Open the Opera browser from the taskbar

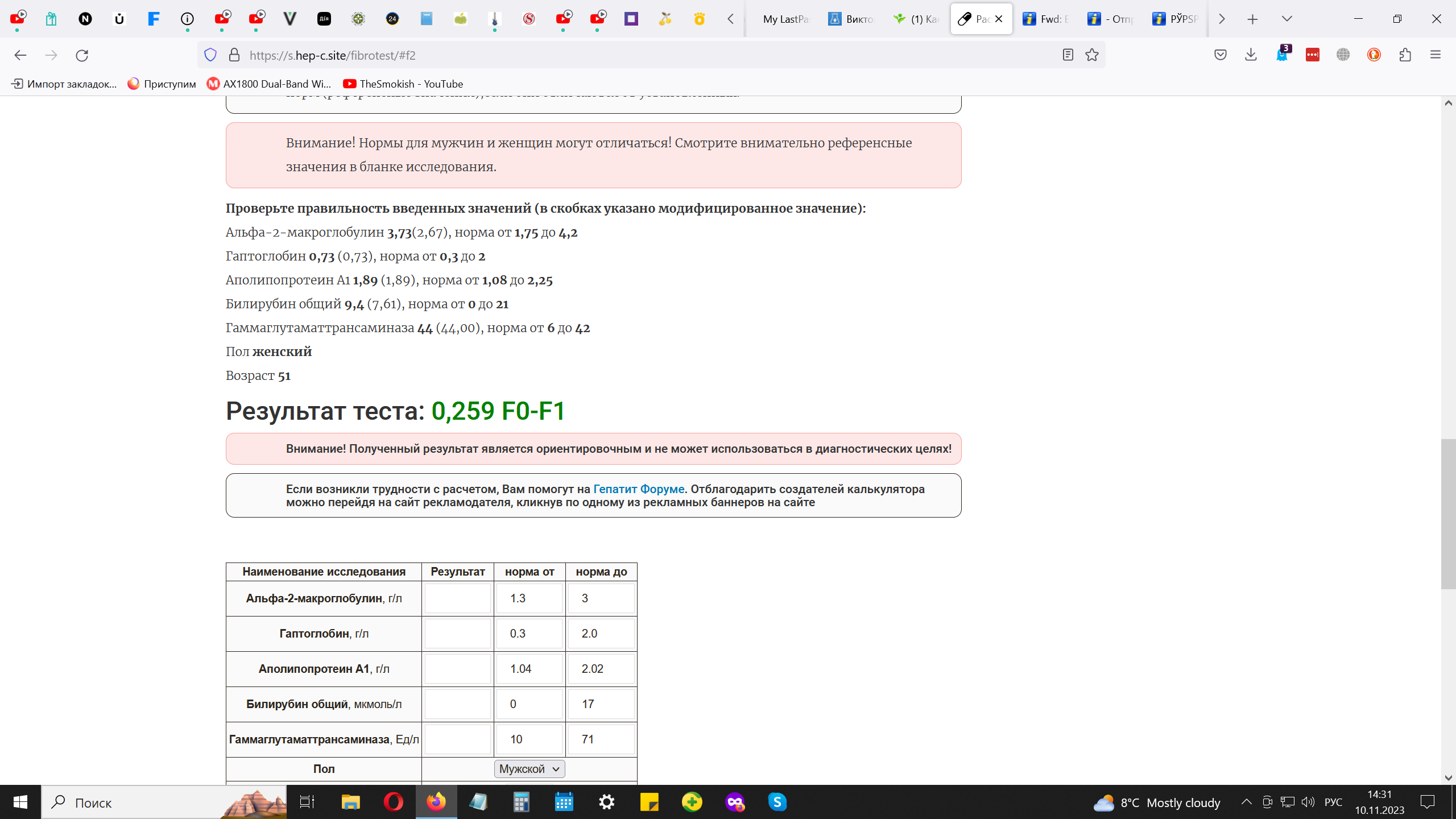pyautogui.click(x=393, y=802)
